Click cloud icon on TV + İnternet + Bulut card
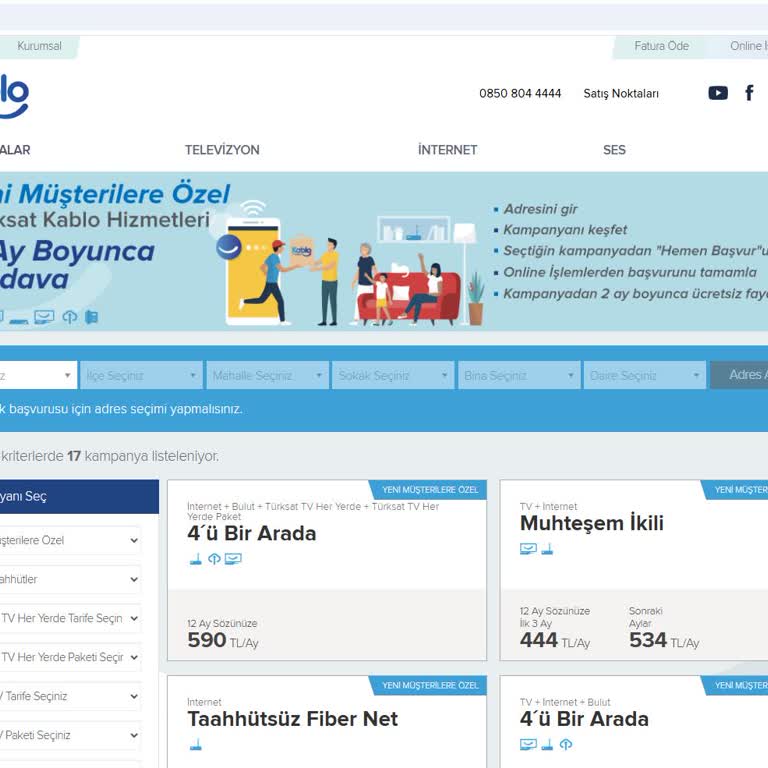The width and height of the screenshot is (768, 768). (x=566, y=745)
